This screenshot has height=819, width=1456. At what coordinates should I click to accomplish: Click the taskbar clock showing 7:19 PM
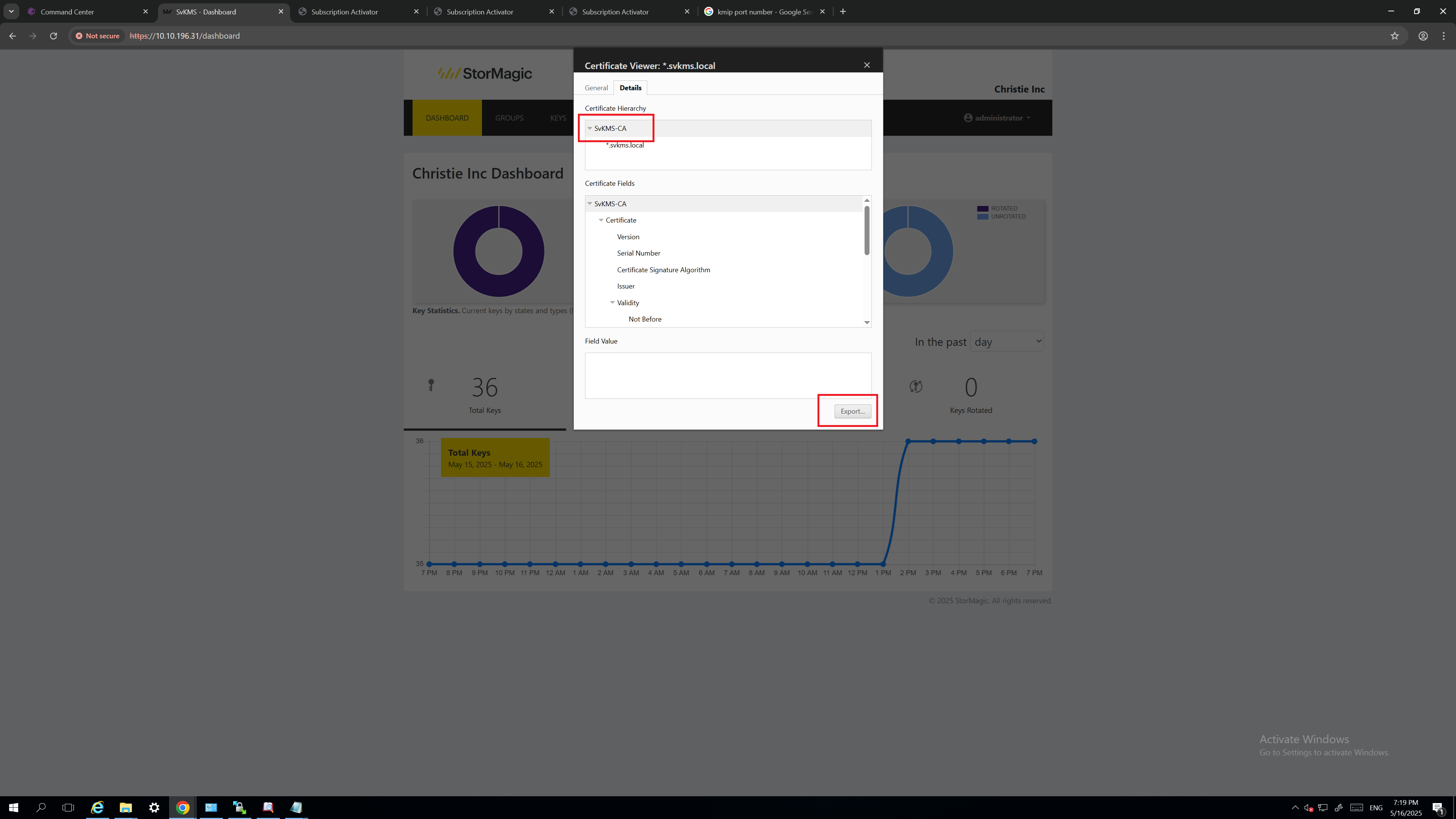[1406, 807]
